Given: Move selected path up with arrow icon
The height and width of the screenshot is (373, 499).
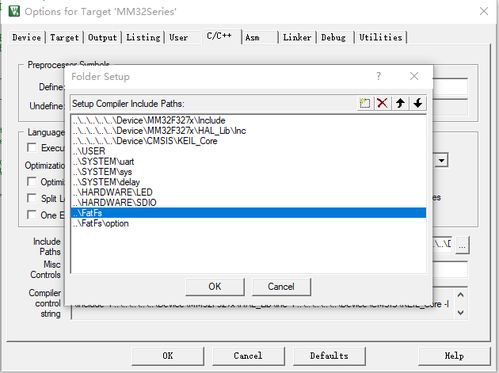Looking at the screenshot, I should (400, 103).
